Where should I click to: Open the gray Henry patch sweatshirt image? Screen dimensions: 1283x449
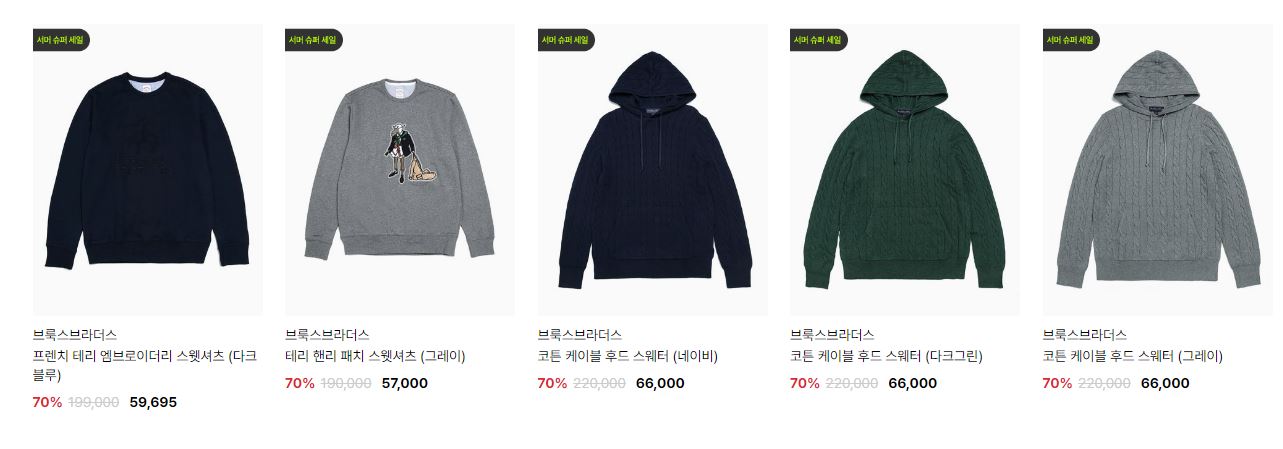pos(400,170)
